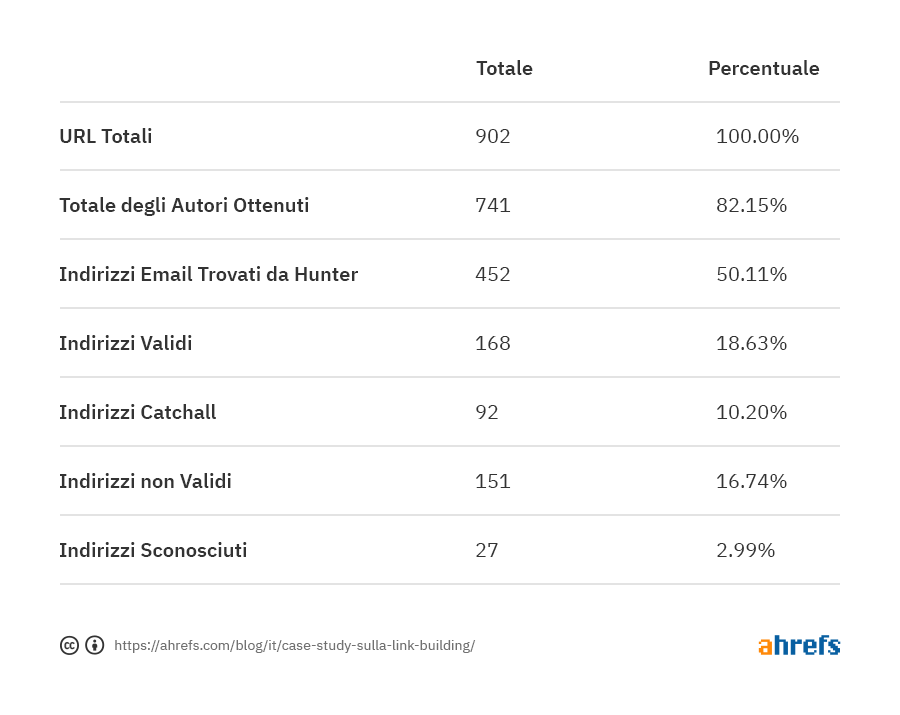The width and height of the screenshot is (900, 715).
Task: Click the 902 total value
Action: coord(493,136)
